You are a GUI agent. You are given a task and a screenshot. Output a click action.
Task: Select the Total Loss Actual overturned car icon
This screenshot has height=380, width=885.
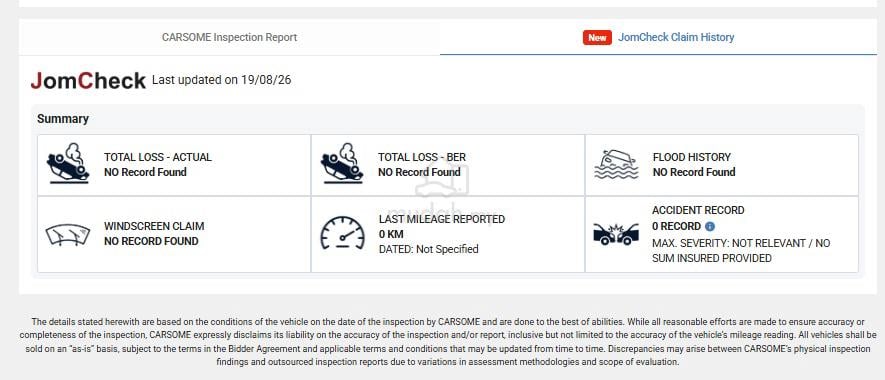pyautogui.click(x=68, y=163)
